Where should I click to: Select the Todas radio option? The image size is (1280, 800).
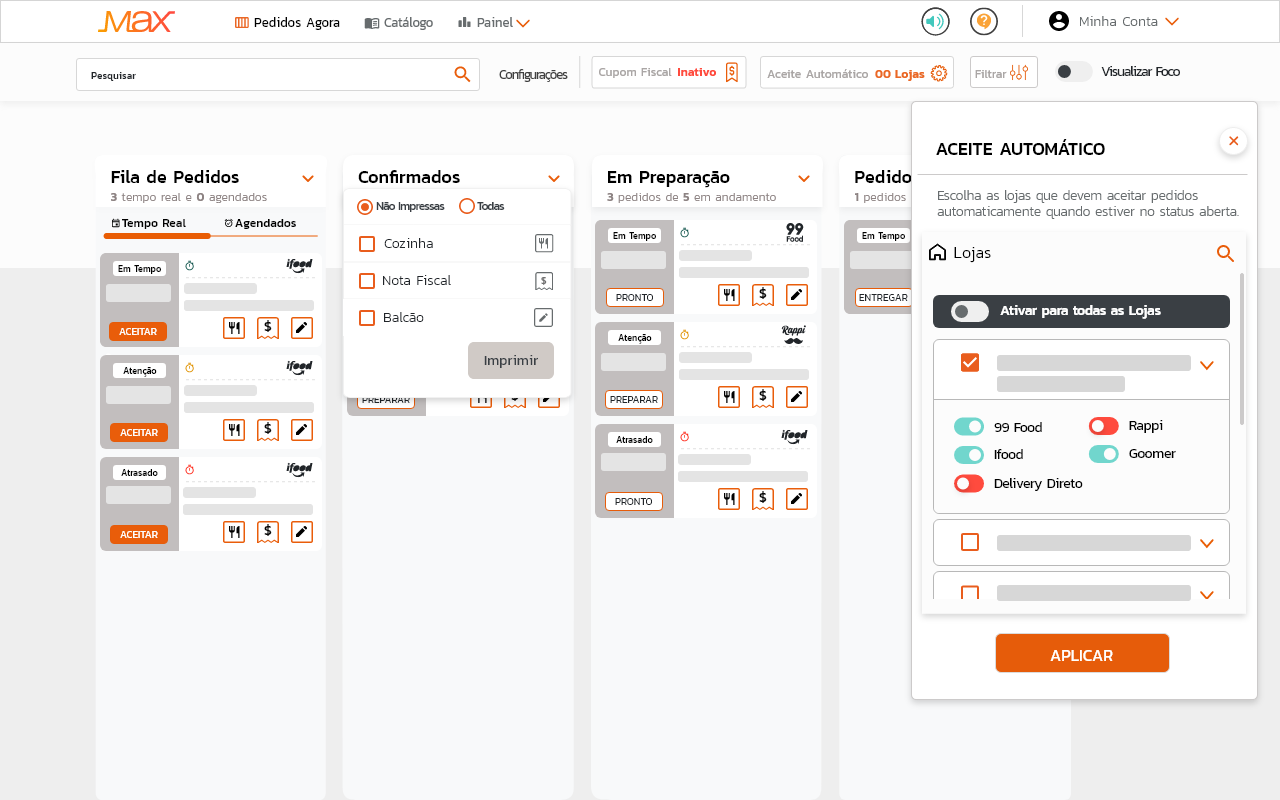(467, 206)
